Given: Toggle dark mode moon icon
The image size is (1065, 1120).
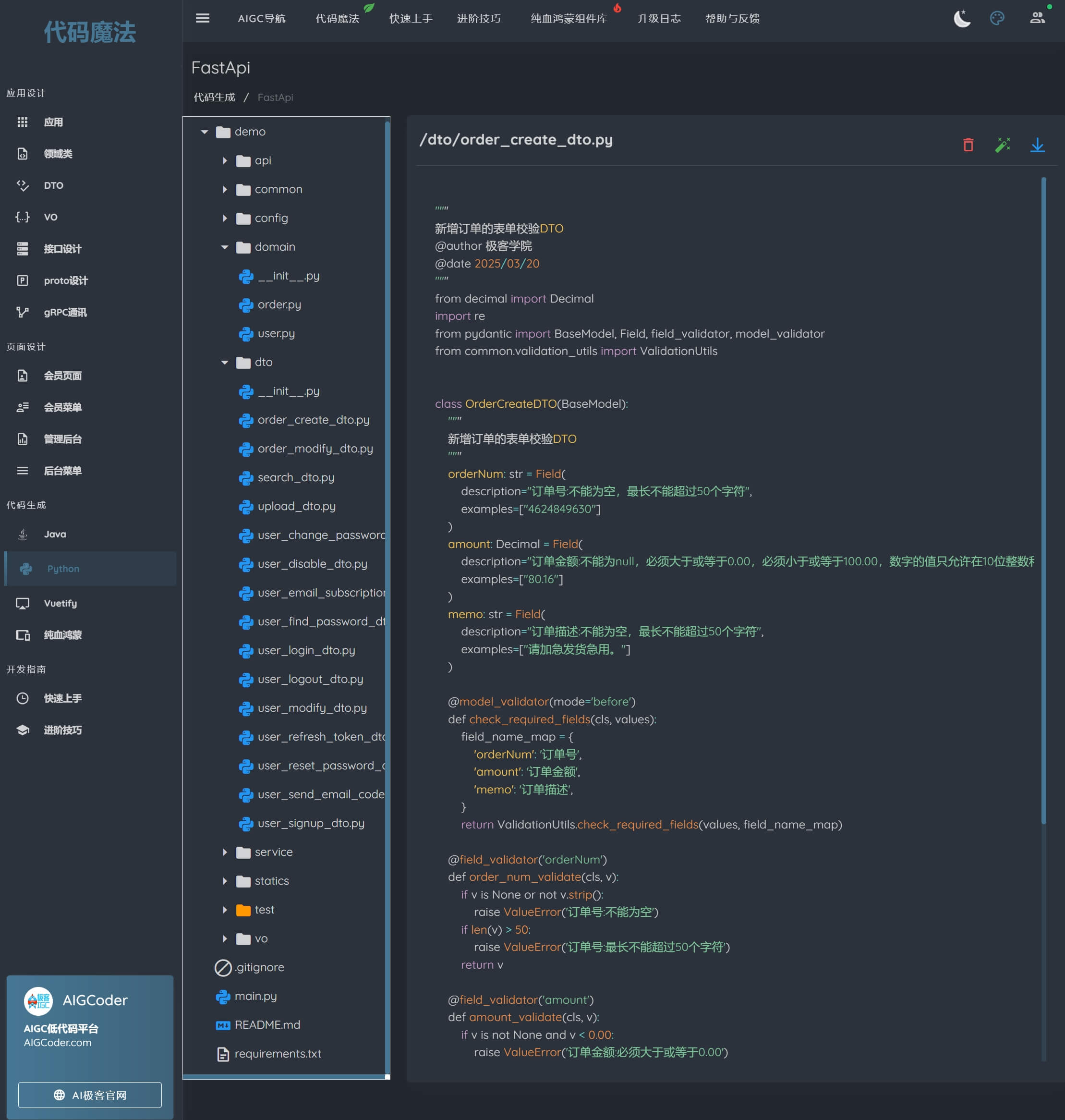Looking at the screenshot, I should [x=961, y=18].
